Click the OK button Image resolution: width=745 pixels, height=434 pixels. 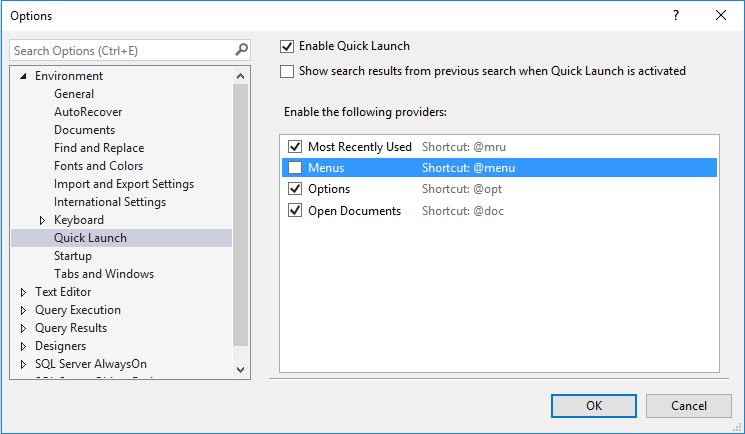(x=594, y=406)
